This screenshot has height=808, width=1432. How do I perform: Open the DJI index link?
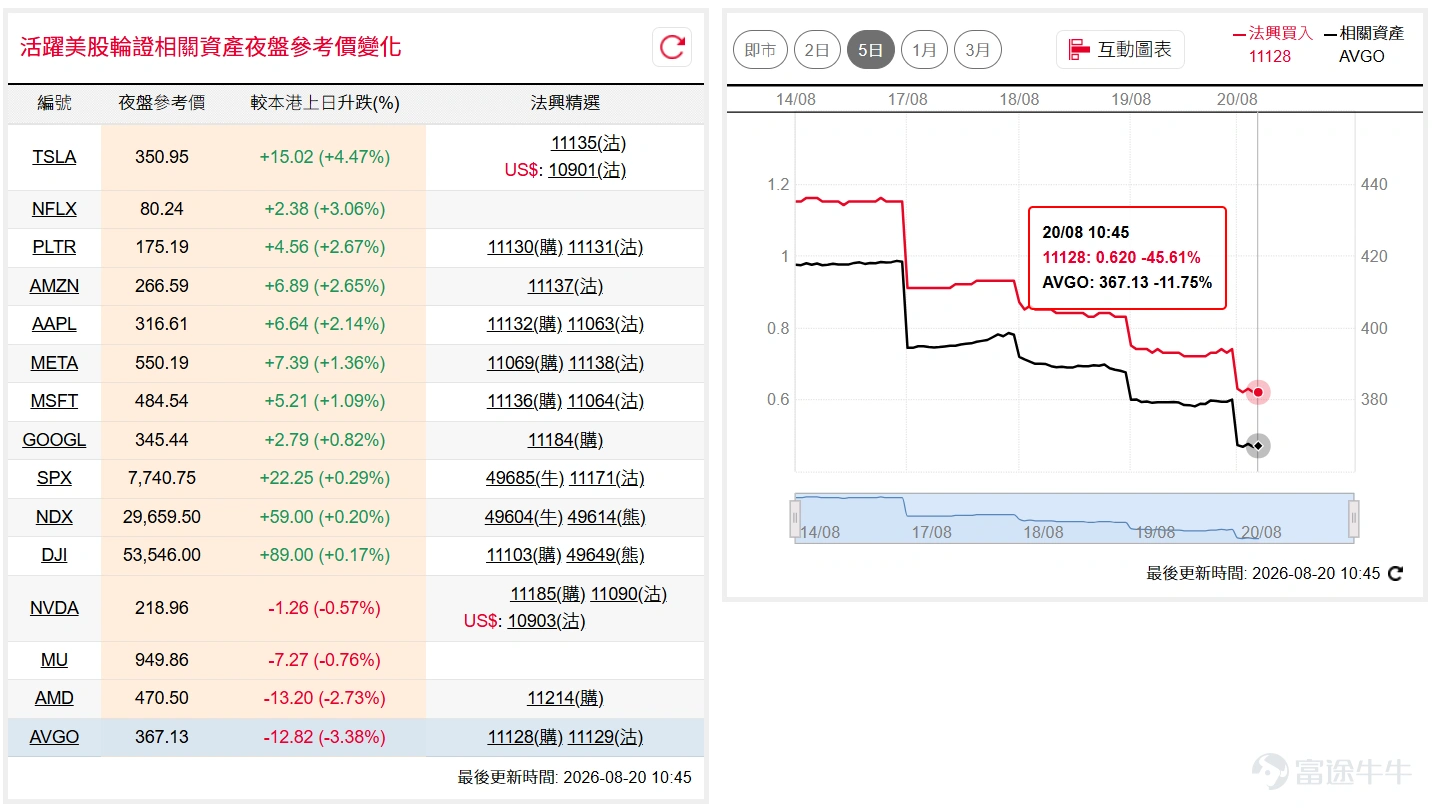tap(54, 555)
